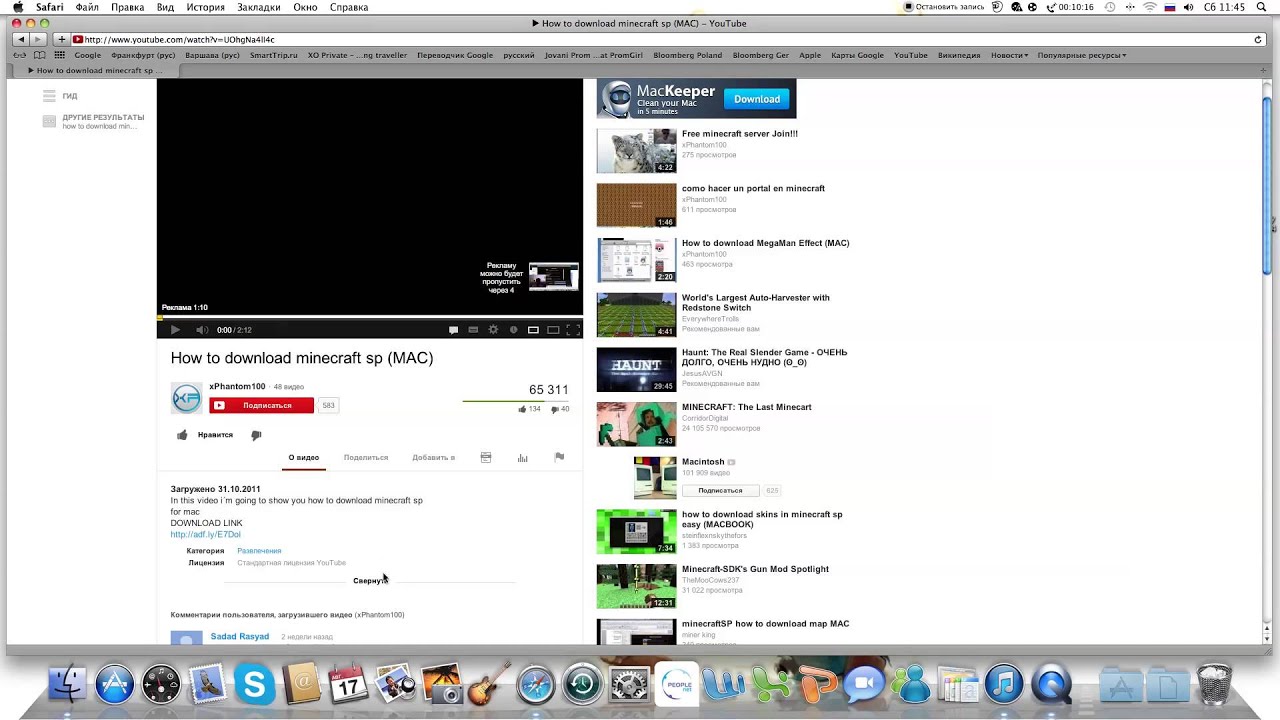Open the Развлечения category link
Screen dimensions: 1280x720
[x=259, y=551]
